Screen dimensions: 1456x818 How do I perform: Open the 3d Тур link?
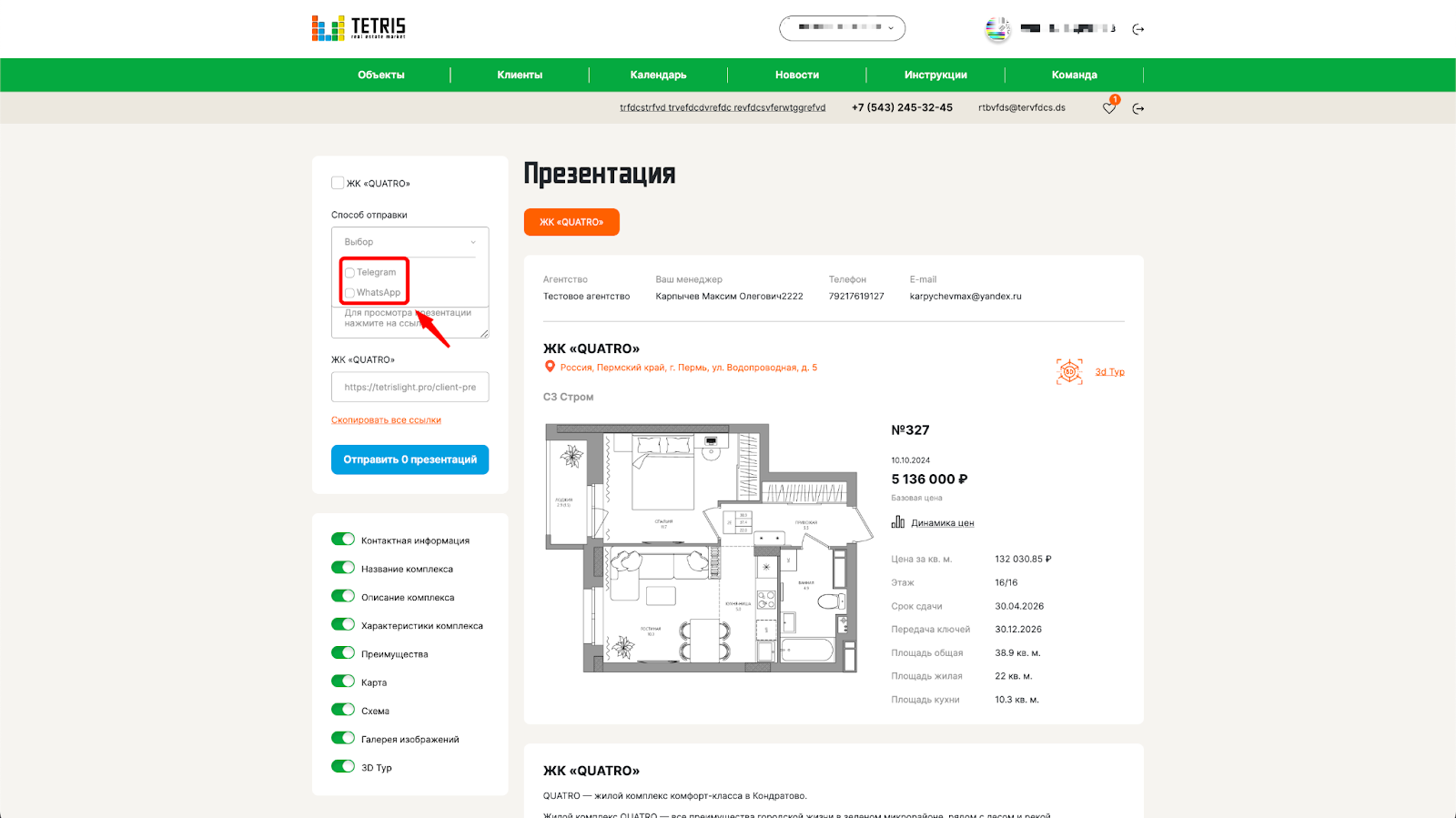click(x=1109, y=372)
